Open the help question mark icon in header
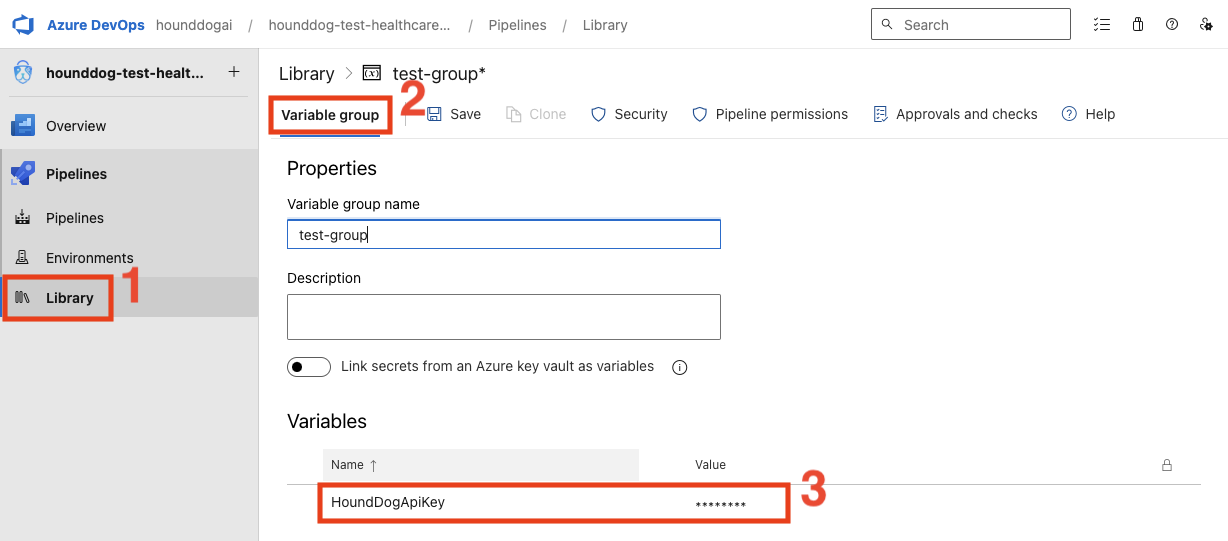 pyautogui.click(x=1172, y=25)
